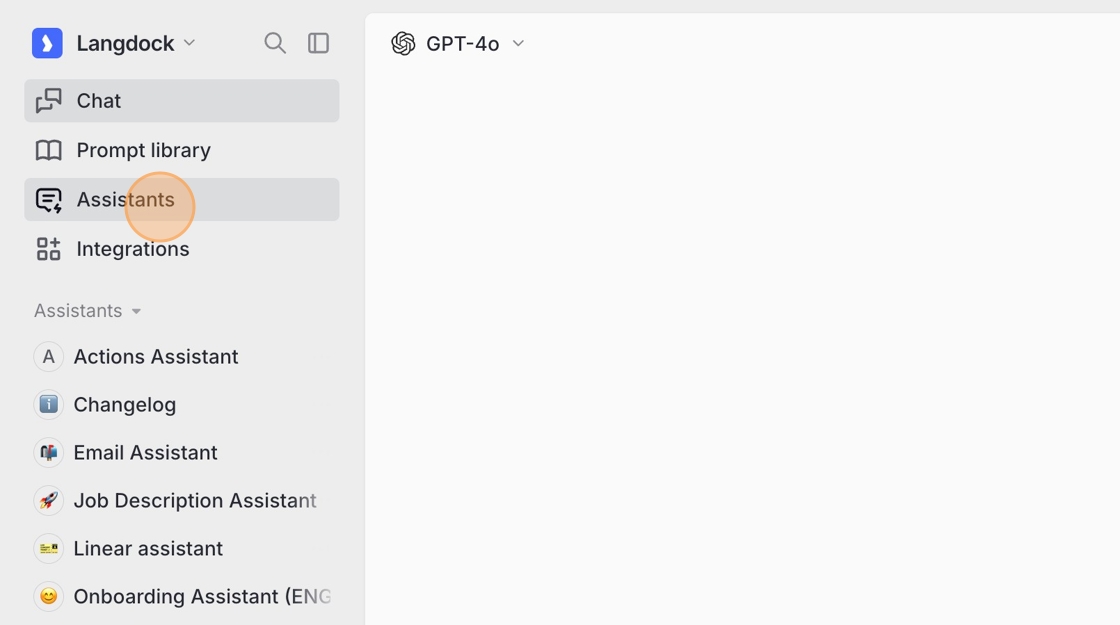The image size is (1120, 625).
Task: Open the Email Assistant
Action: [x=145, y=453]
